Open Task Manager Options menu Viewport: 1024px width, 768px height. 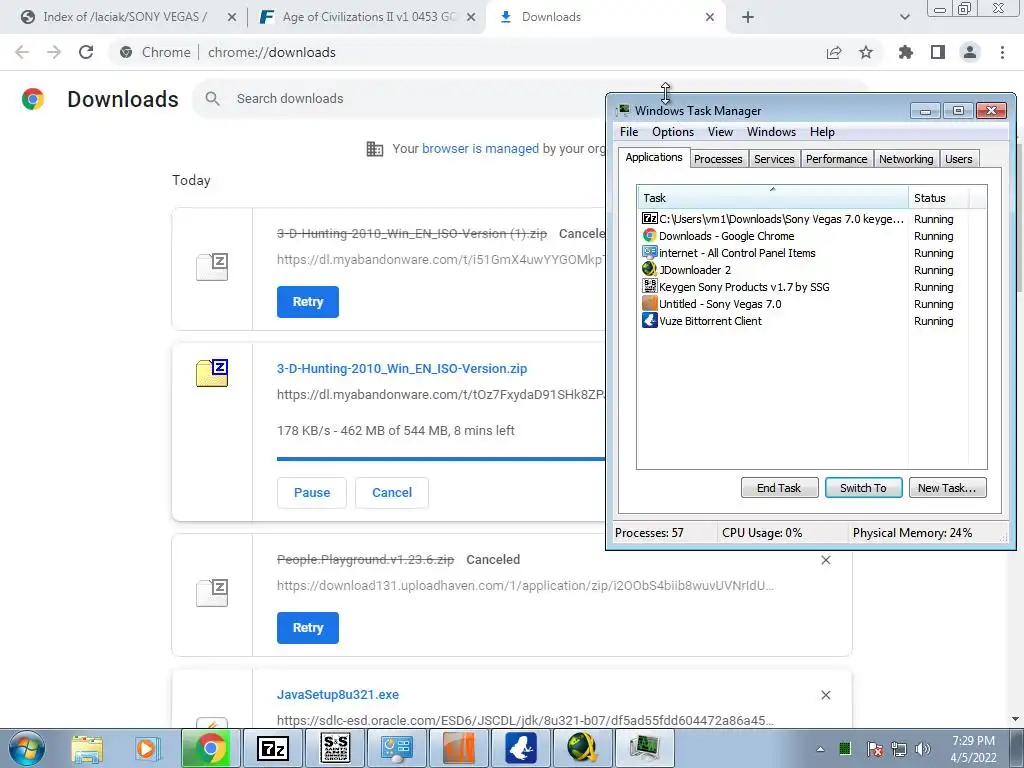(673, 132)
